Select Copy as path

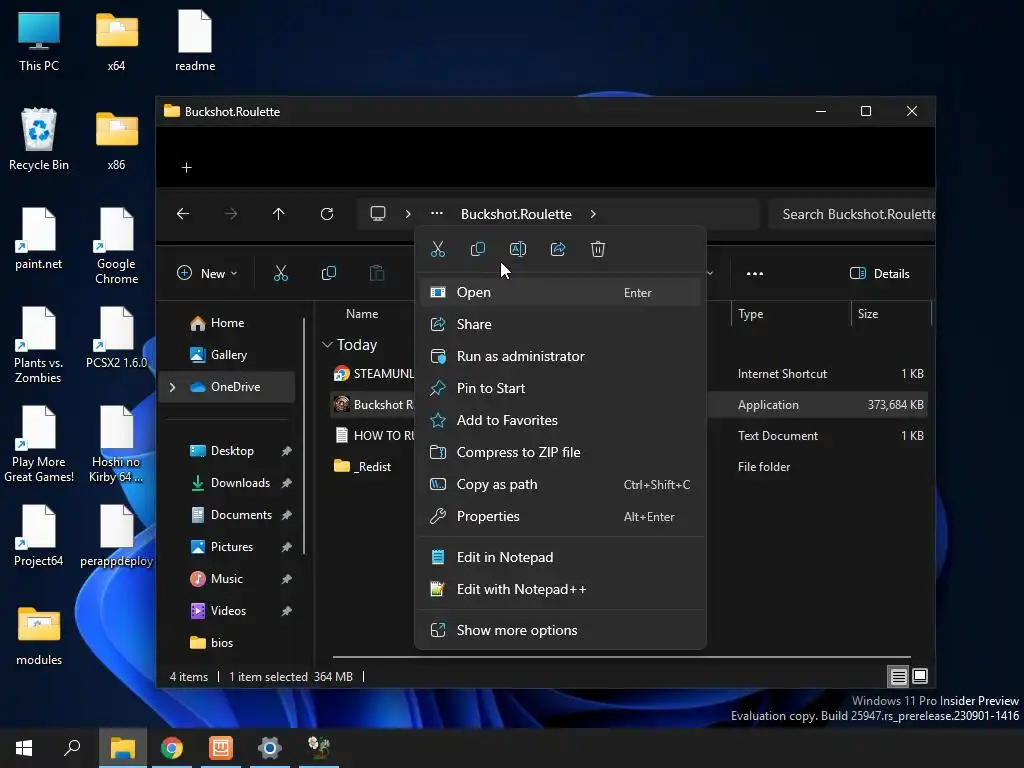pyautogui.click(x=560, y=485)
